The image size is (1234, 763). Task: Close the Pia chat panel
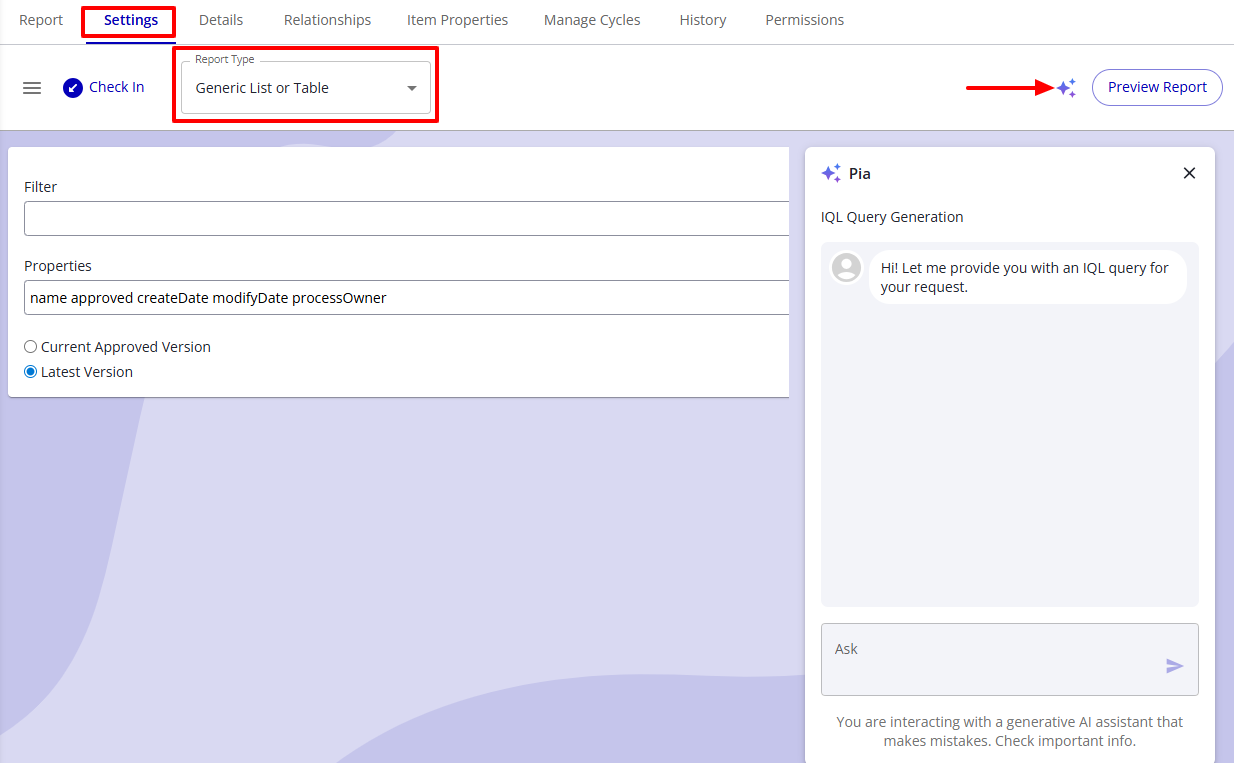click(x=1189, y=173)
